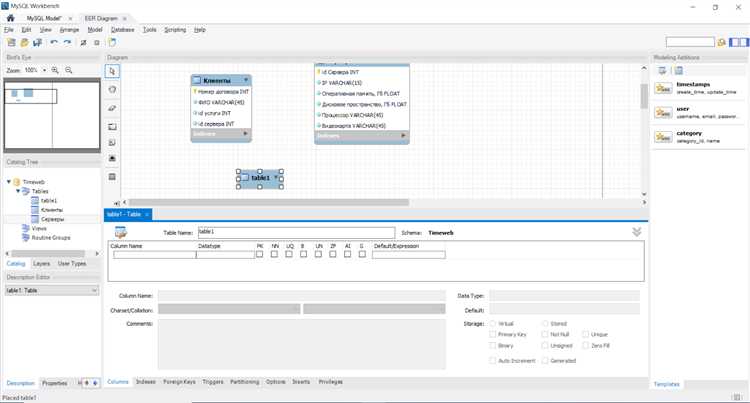Collapse the Timeweb schema tree node
The image size is (750, 403).
coord(9,182)
